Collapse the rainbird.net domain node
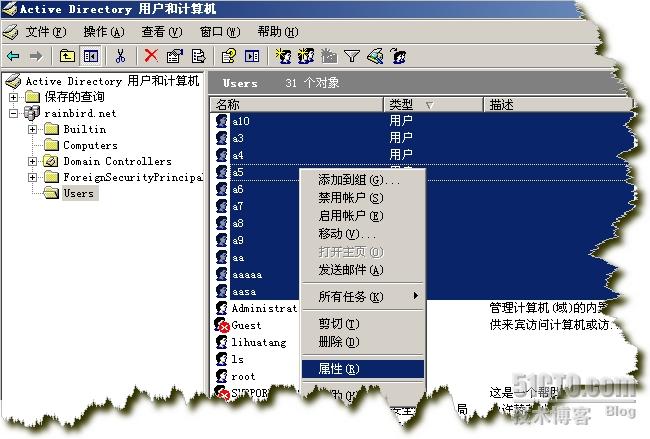The width and height of the screenshot is (650, 439). point(14,113)
